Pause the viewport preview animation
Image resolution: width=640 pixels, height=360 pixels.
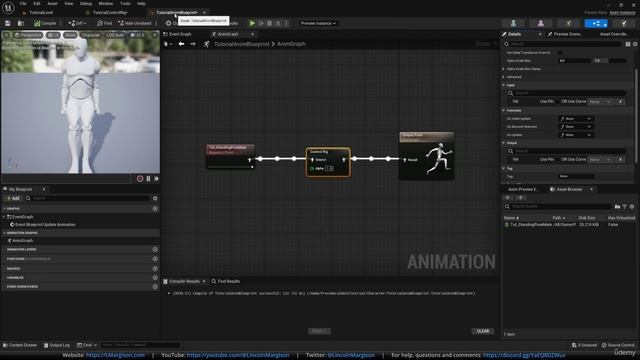(x=148, y=179)
